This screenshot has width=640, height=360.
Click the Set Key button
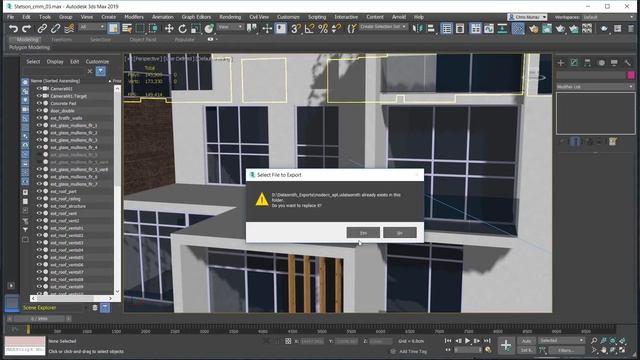click(x=527, y=350)
